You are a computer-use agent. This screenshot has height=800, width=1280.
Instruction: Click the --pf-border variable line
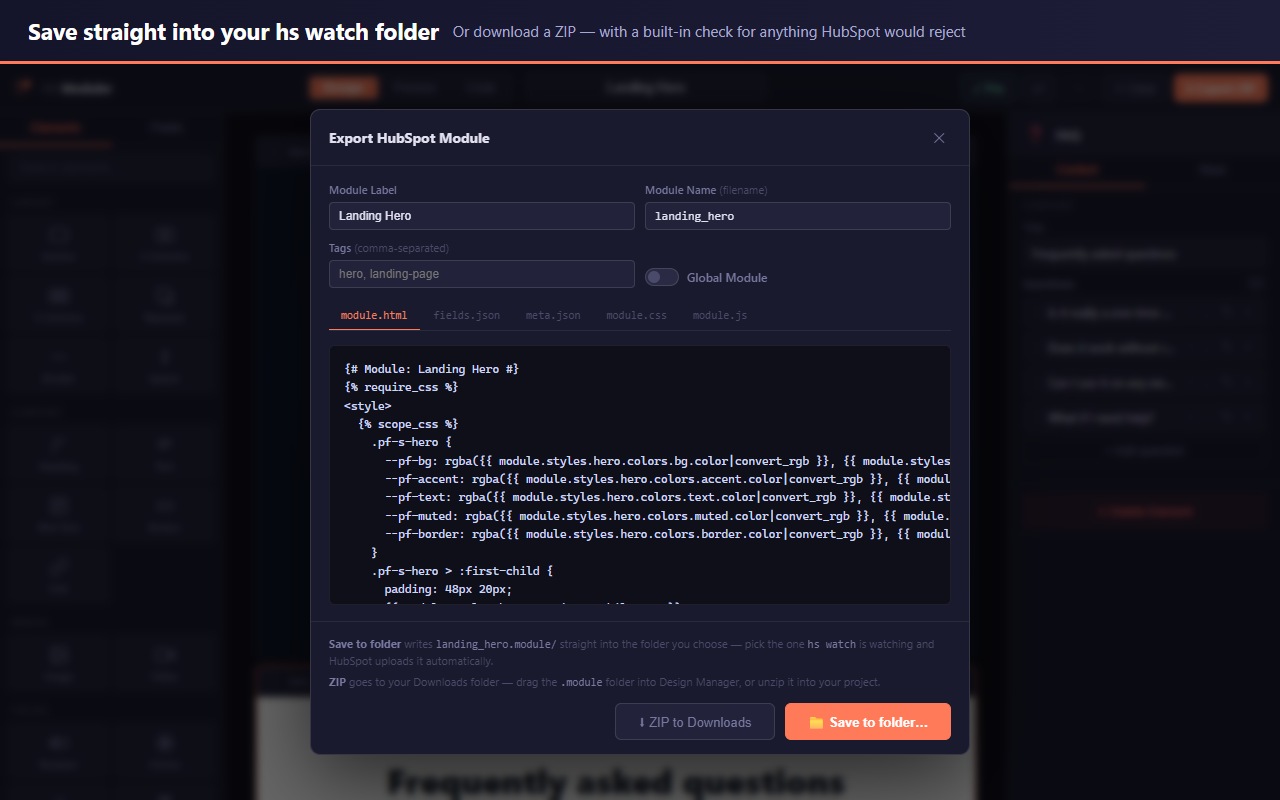[667, 534]
